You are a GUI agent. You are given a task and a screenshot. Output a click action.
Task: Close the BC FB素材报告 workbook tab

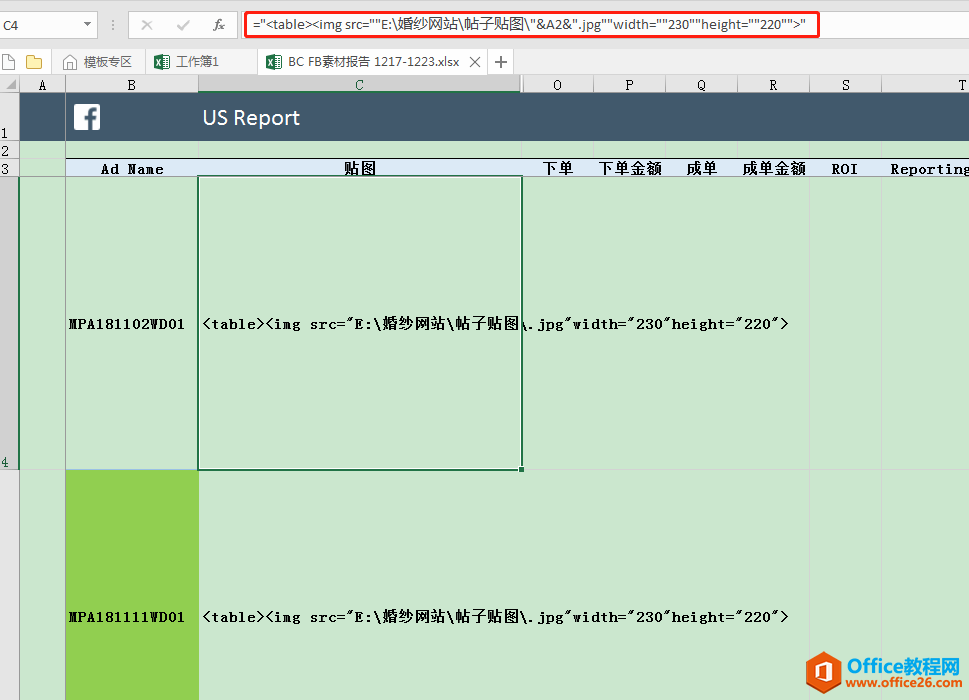pos(475,62)
